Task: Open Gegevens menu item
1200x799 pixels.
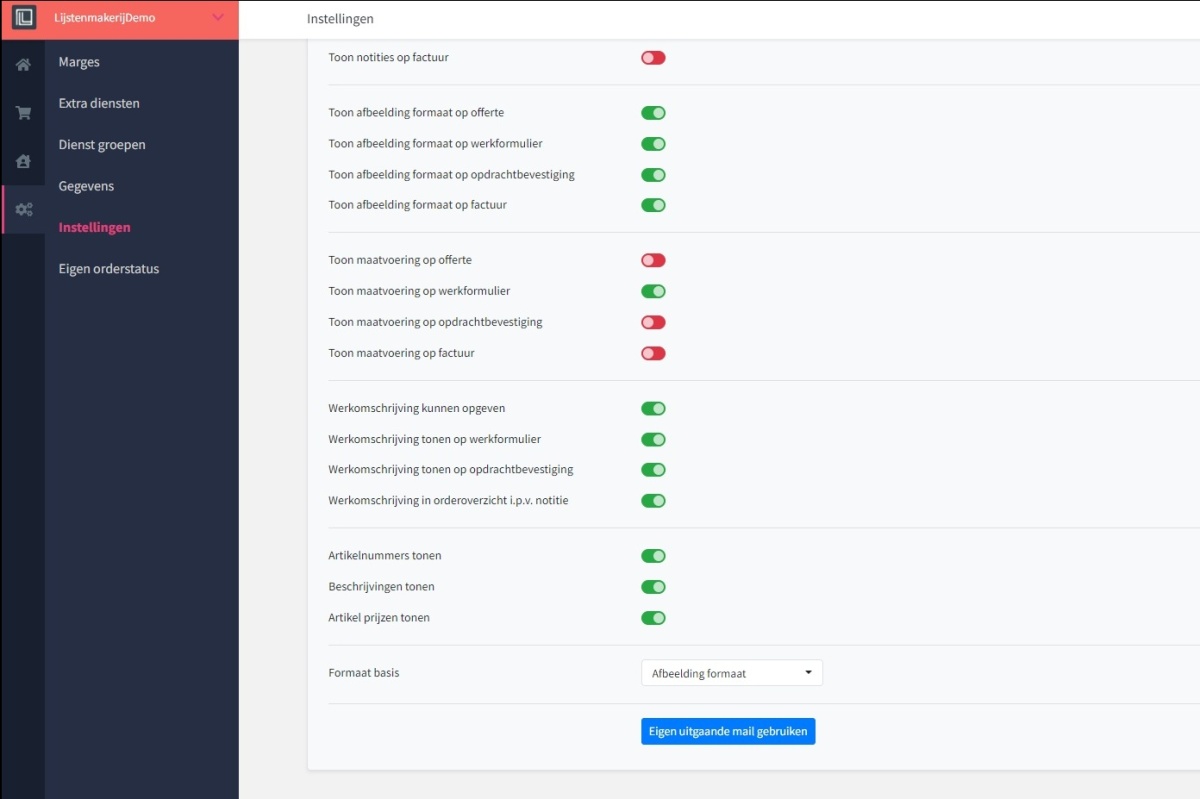Action: point(86,186)
